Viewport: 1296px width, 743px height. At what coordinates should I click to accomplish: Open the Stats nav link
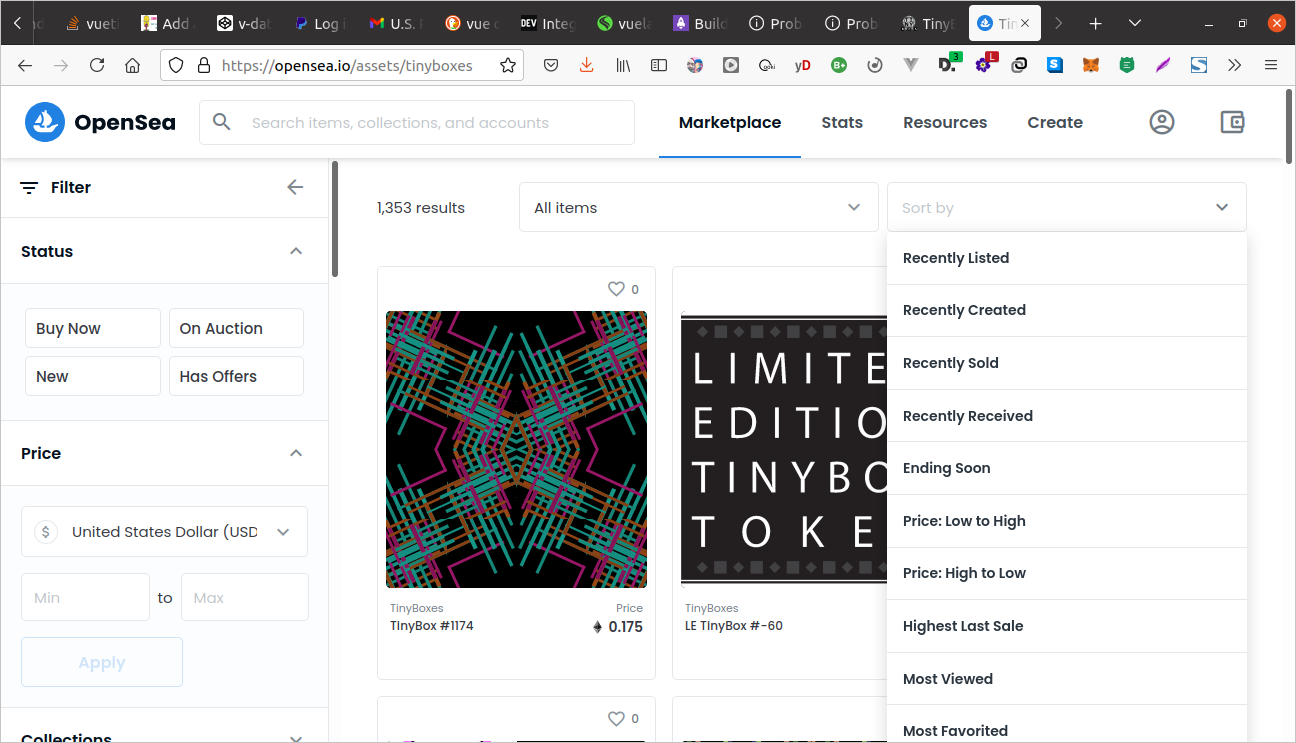pyautogui.click(x=842, y=122)
